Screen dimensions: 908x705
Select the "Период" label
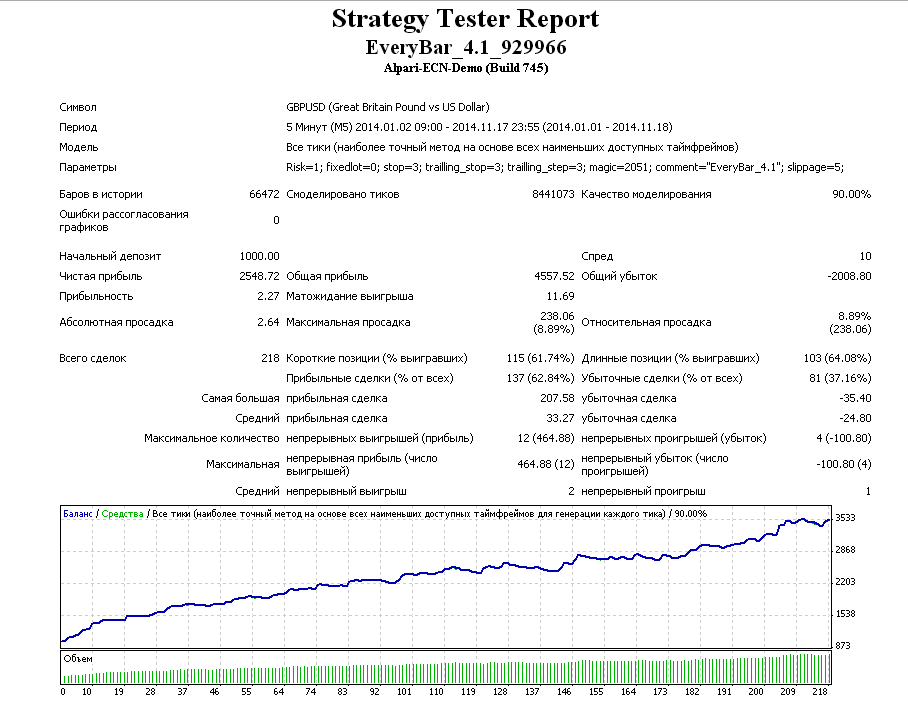pos(78,127)
